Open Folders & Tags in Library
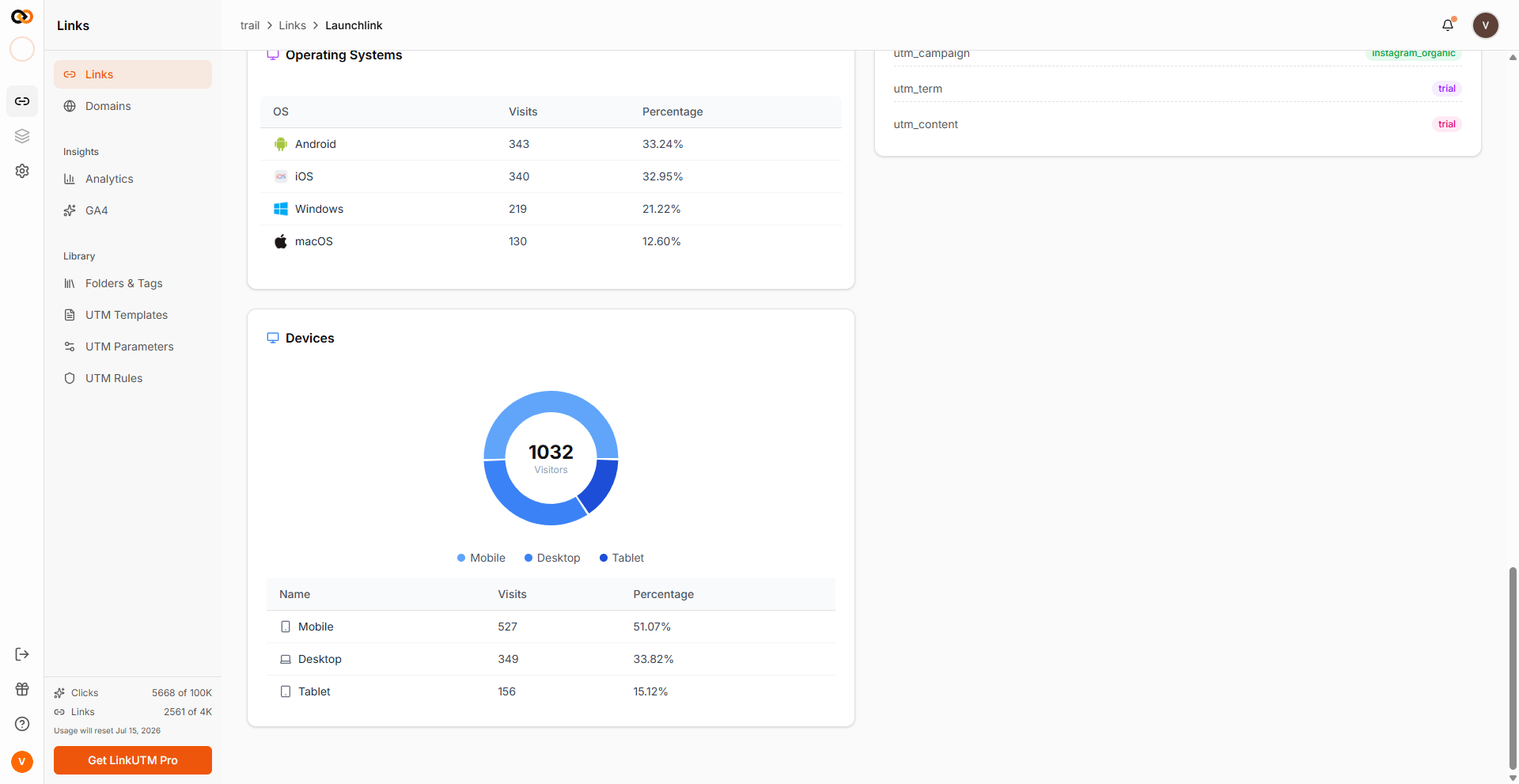The width and height of the screenshot is (1519, 784). (x=133, y=283)
